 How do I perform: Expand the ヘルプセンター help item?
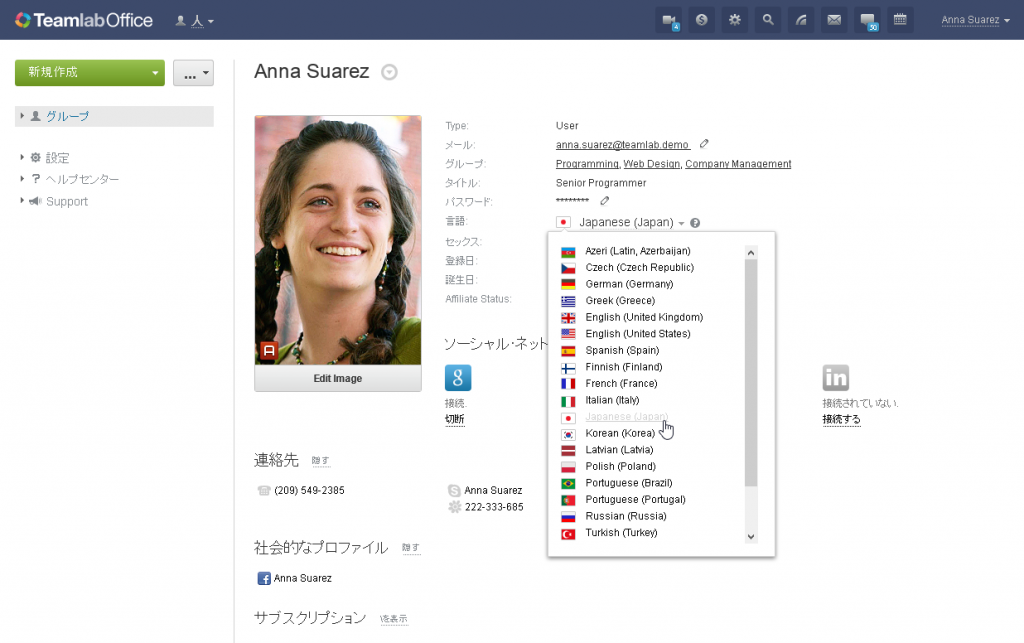22,179
